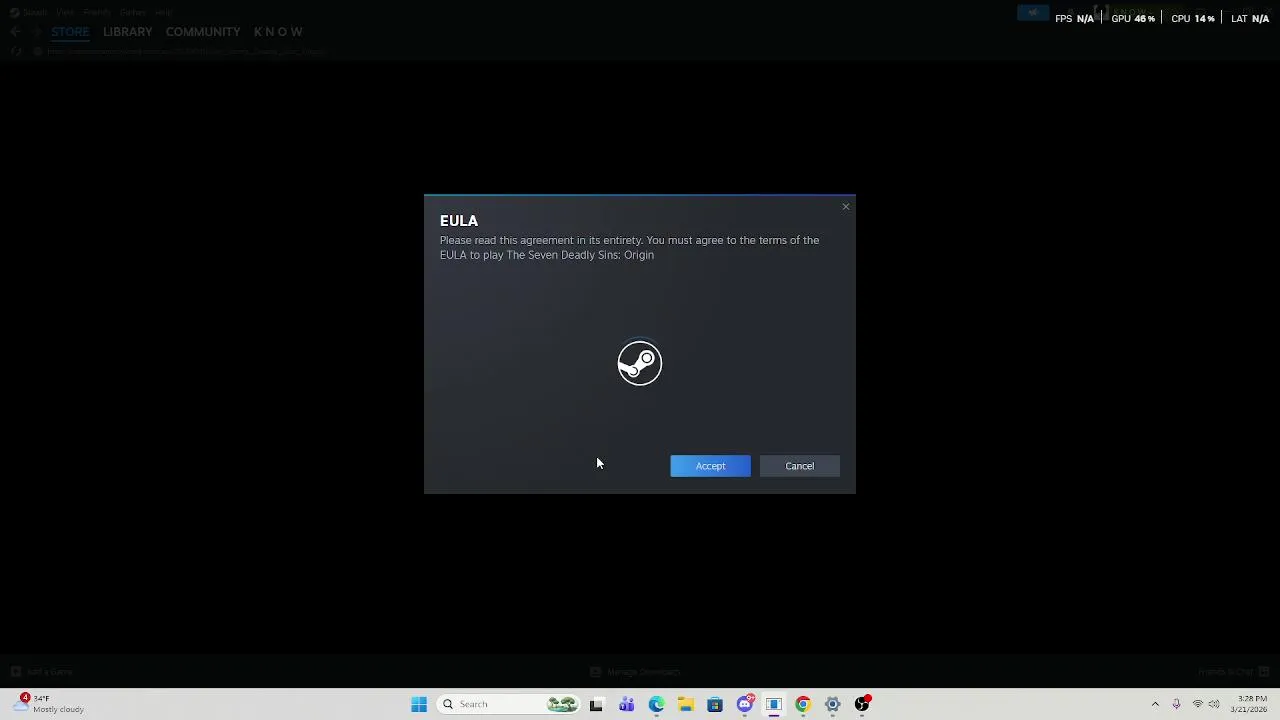Viewport: 1280px width, 720px height.
Task: Open Discord from the taskbar
Action: click(744, 704)
